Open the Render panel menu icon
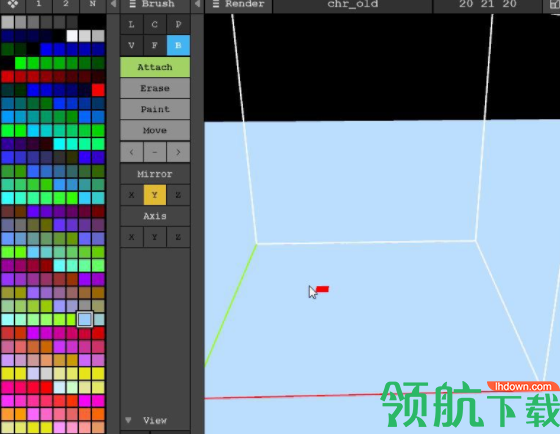 (216, 4)
